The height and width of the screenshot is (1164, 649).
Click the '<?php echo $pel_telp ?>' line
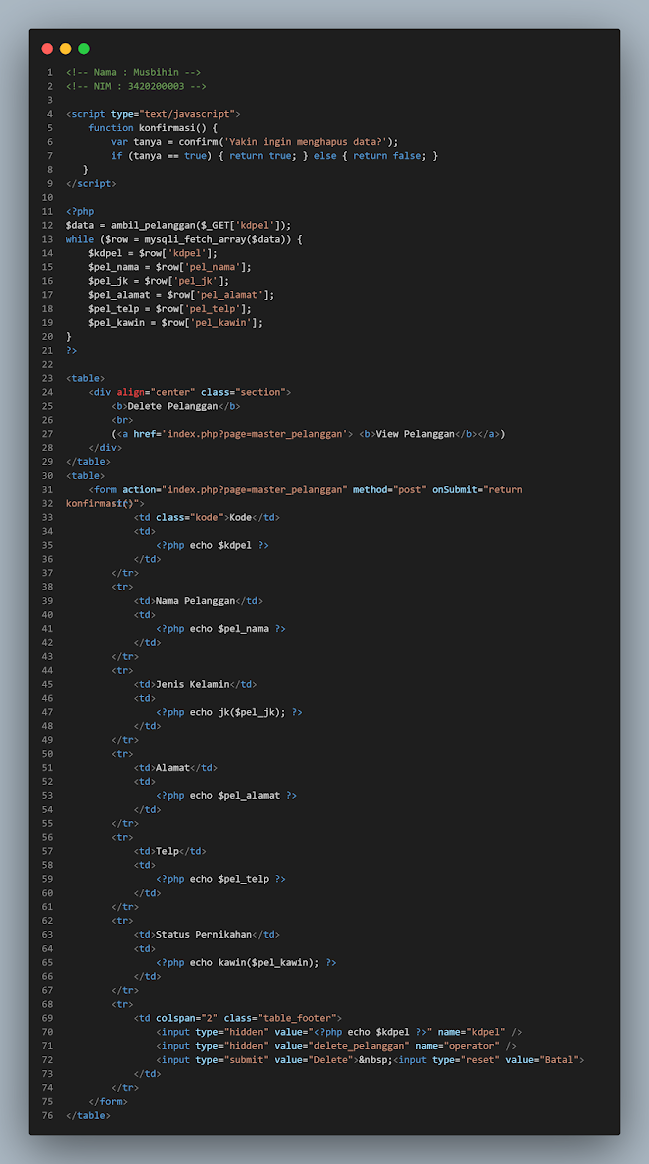(x=221, y=880)
